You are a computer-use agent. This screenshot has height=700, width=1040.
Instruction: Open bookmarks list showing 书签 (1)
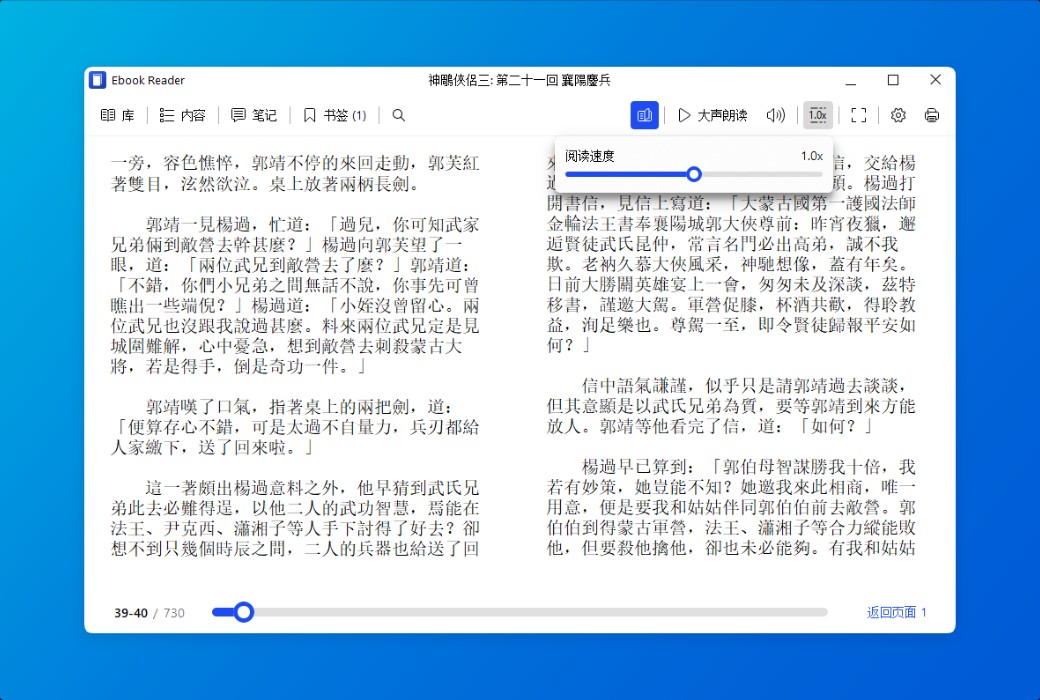(332, 114)
